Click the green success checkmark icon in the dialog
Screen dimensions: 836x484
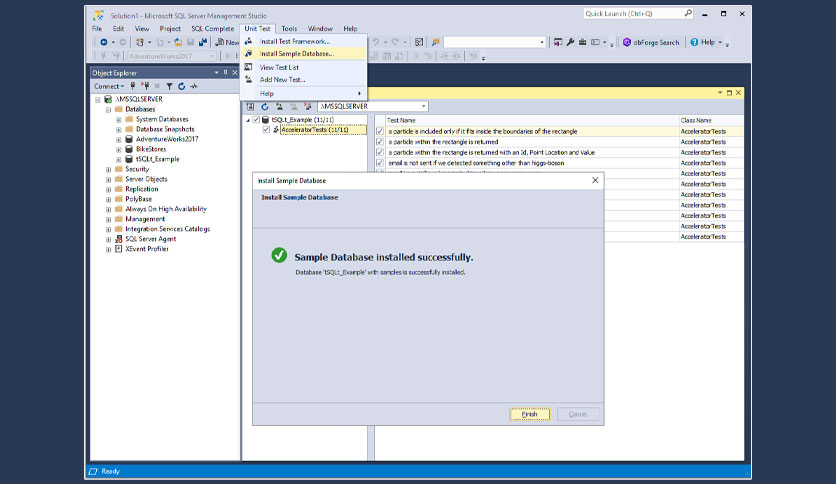[x=279, y=255]
